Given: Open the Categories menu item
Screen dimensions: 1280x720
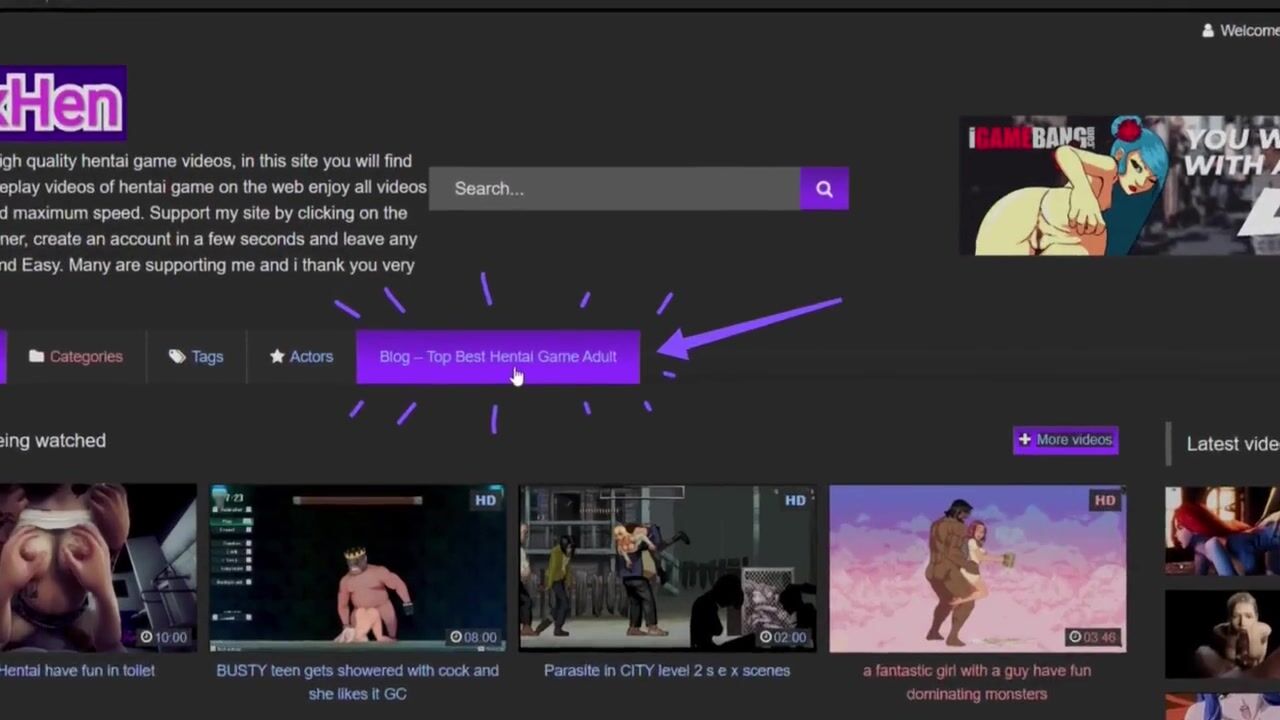Looking at the screenshot, I should pos(86,357).
